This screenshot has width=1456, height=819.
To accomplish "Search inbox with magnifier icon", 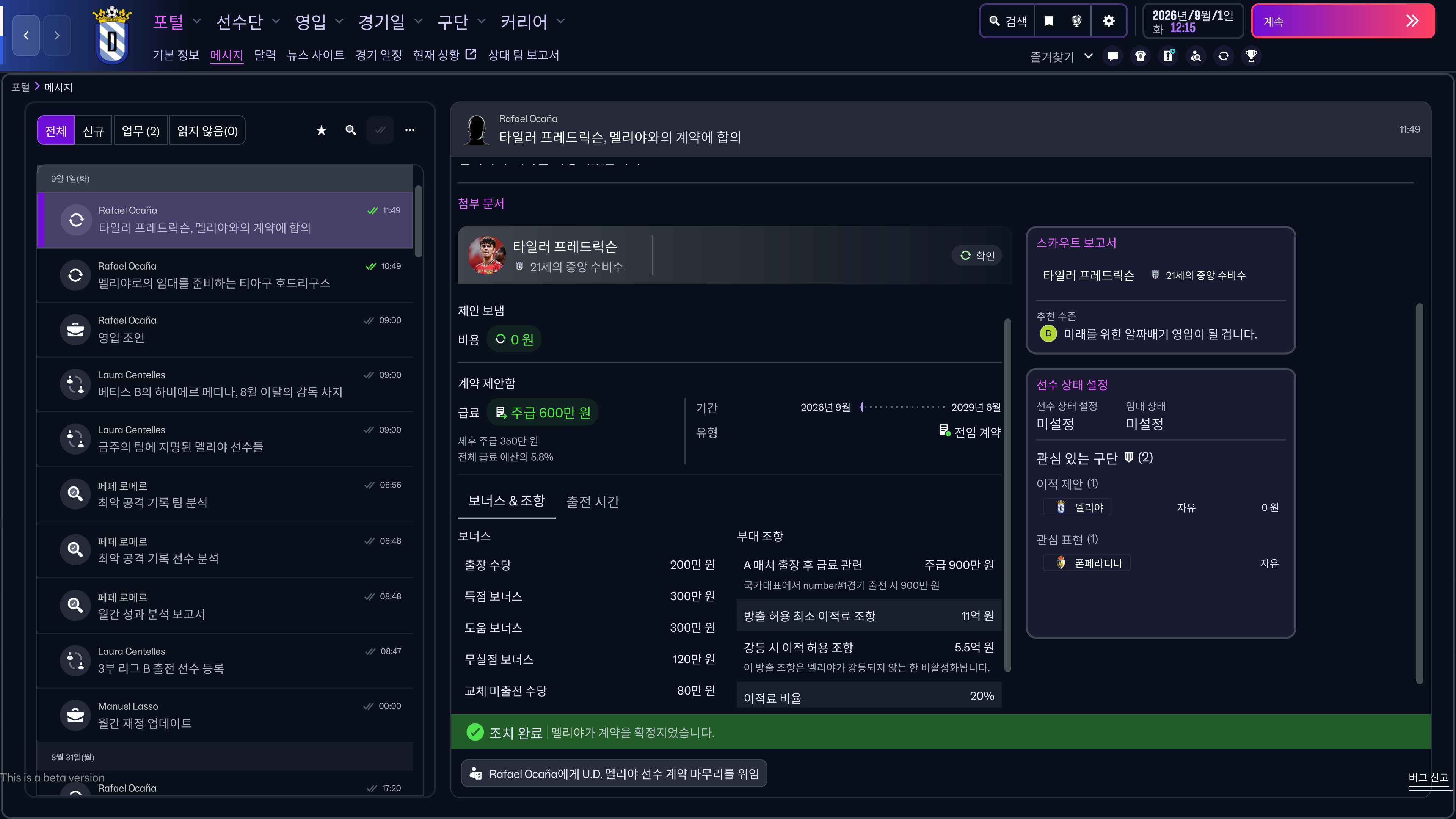I will [x=350, y=130].
